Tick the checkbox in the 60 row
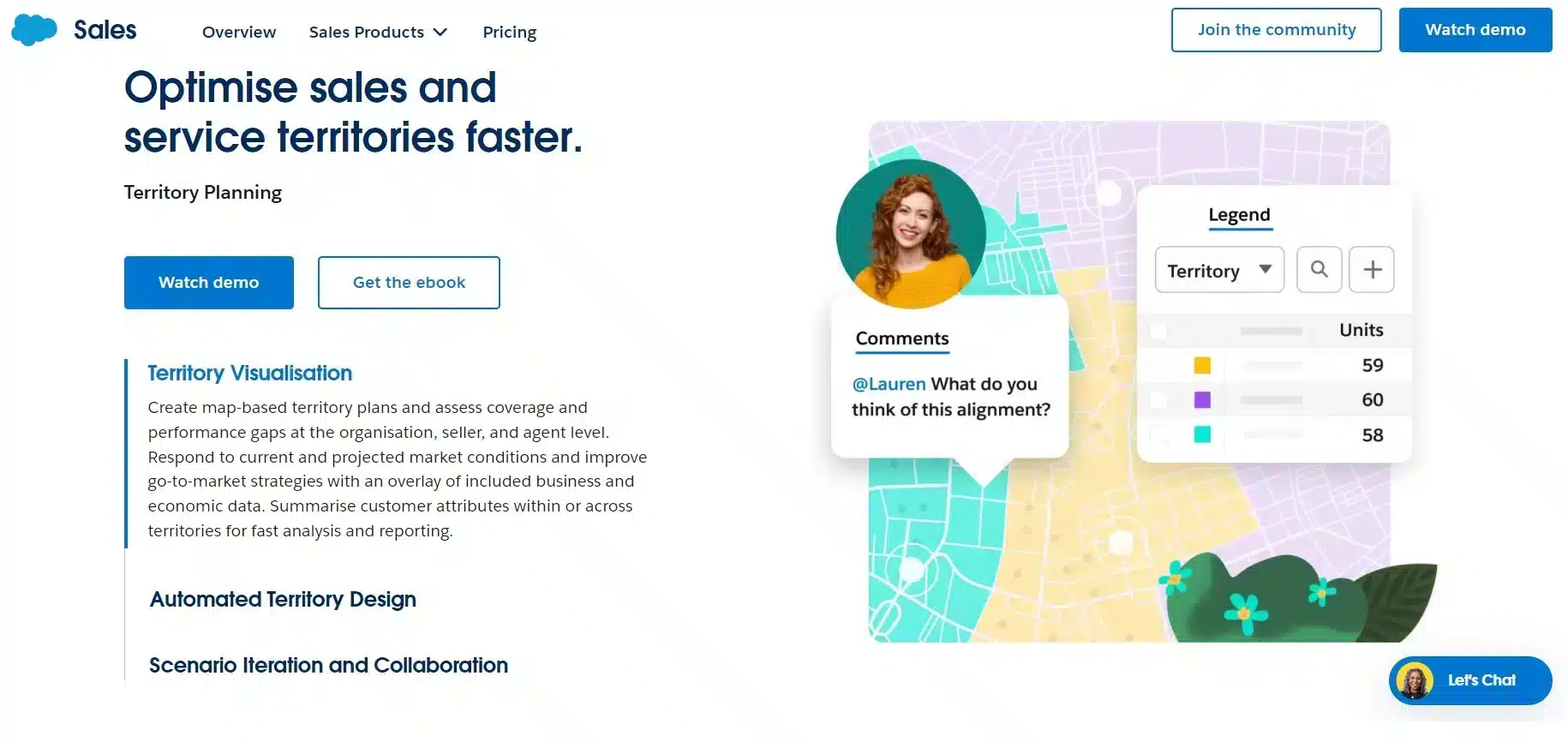The image size is (1568, 742). click(1158, 400)
